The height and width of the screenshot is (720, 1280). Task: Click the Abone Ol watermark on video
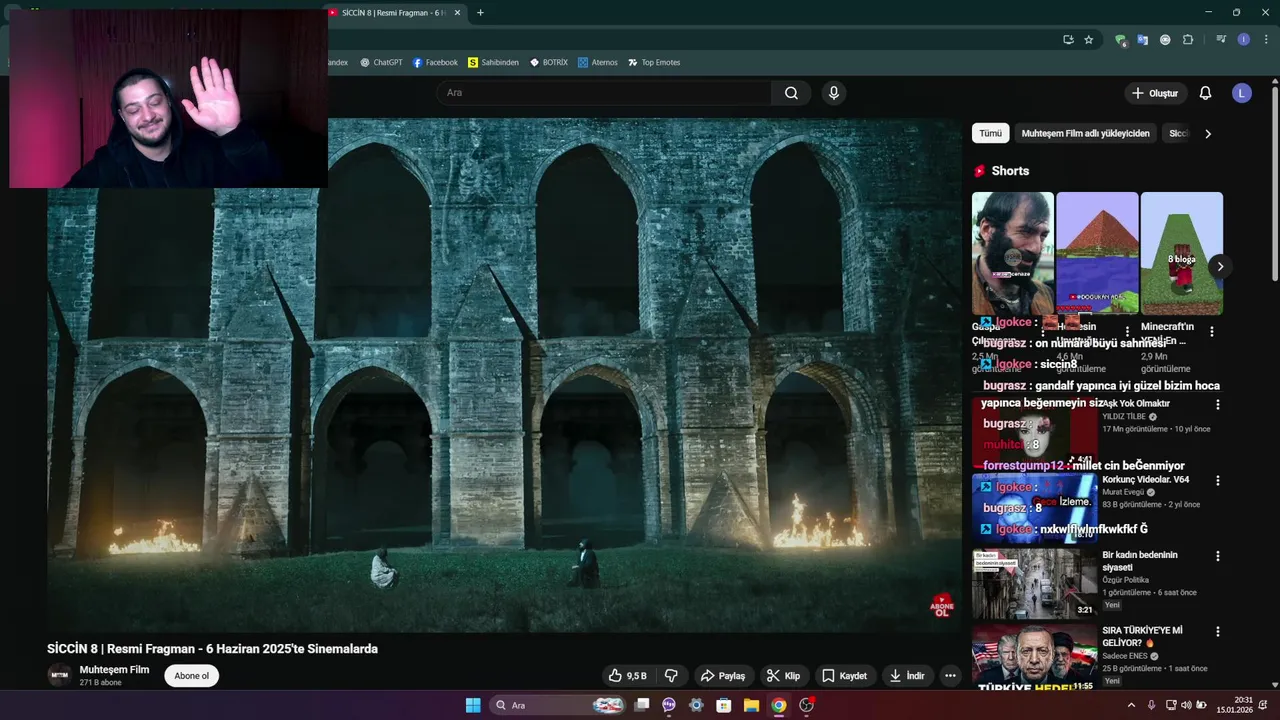coord(942,605)
